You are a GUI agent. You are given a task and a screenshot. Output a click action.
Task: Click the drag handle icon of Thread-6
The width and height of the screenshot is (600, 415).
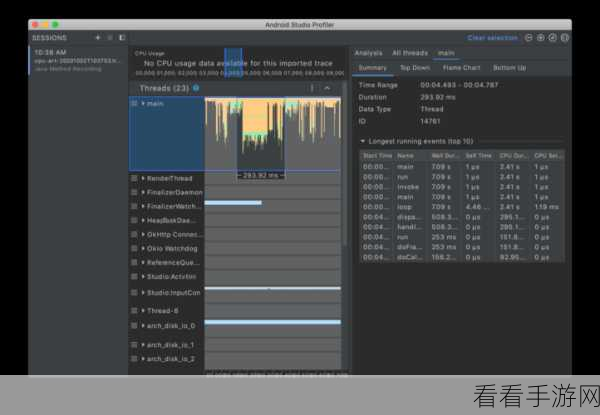[x=134, y=311]
